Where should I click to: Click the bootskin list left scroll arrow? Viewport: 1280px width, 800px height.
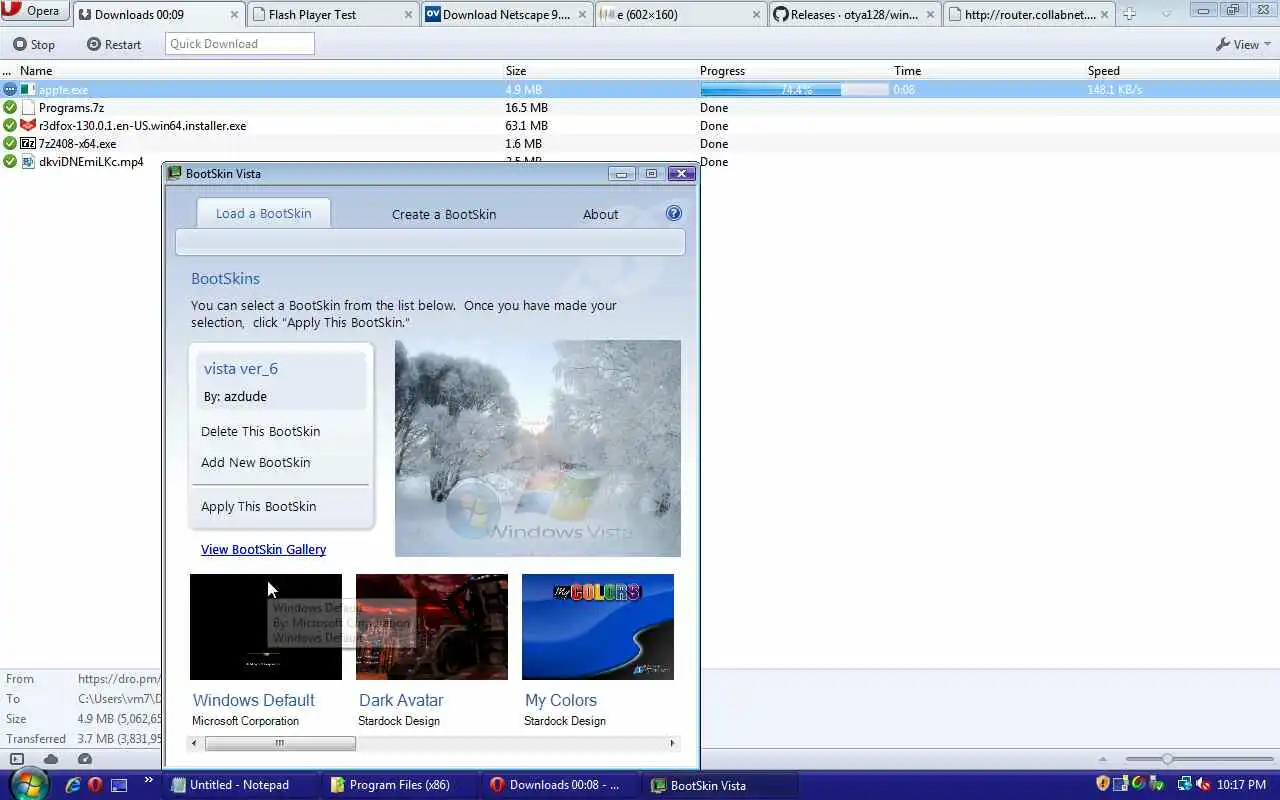[x=195, y=743]
